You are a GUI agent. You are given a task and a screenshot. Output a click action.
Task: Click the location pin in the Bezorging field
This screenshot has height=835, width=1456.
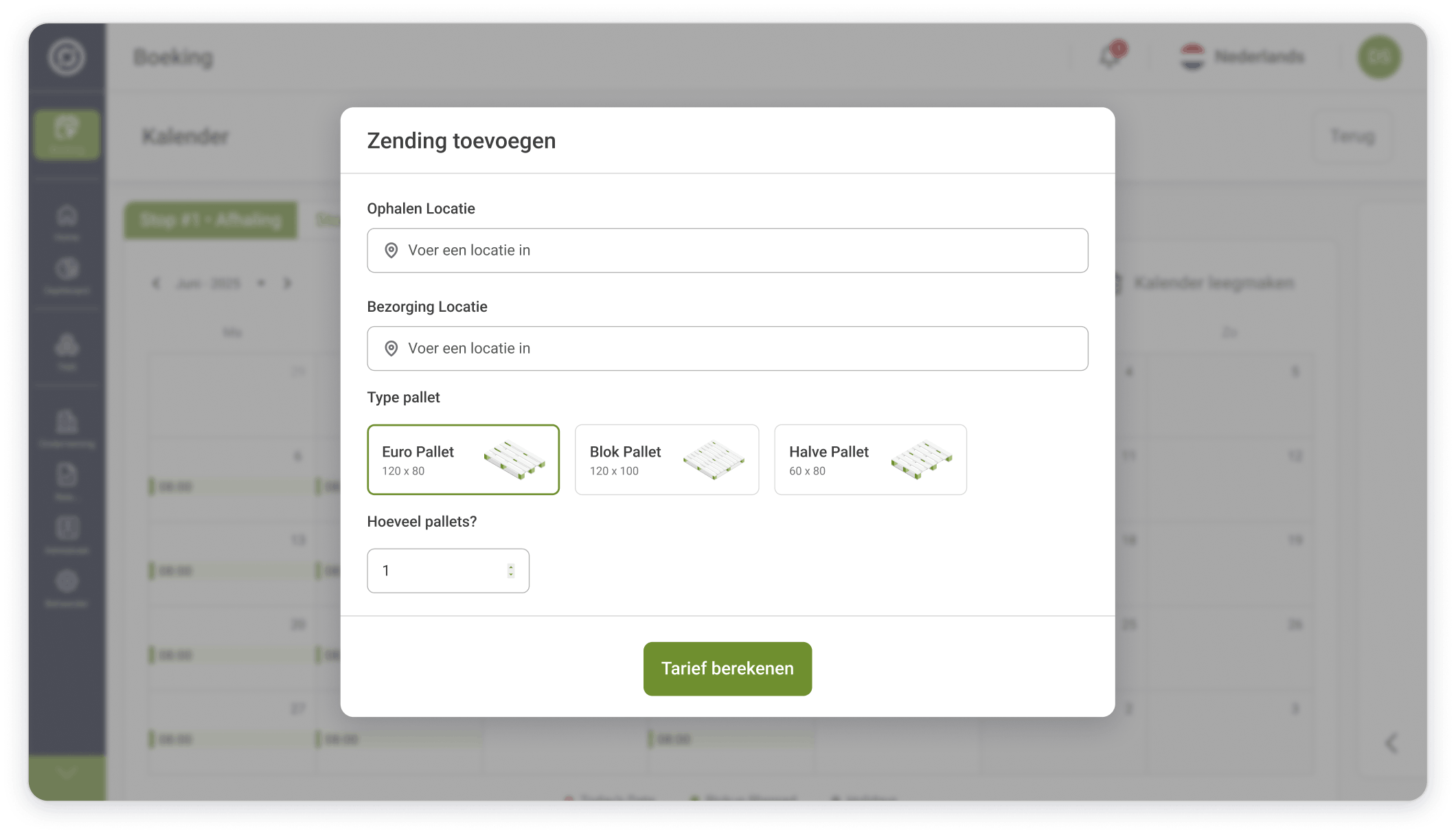391,349
